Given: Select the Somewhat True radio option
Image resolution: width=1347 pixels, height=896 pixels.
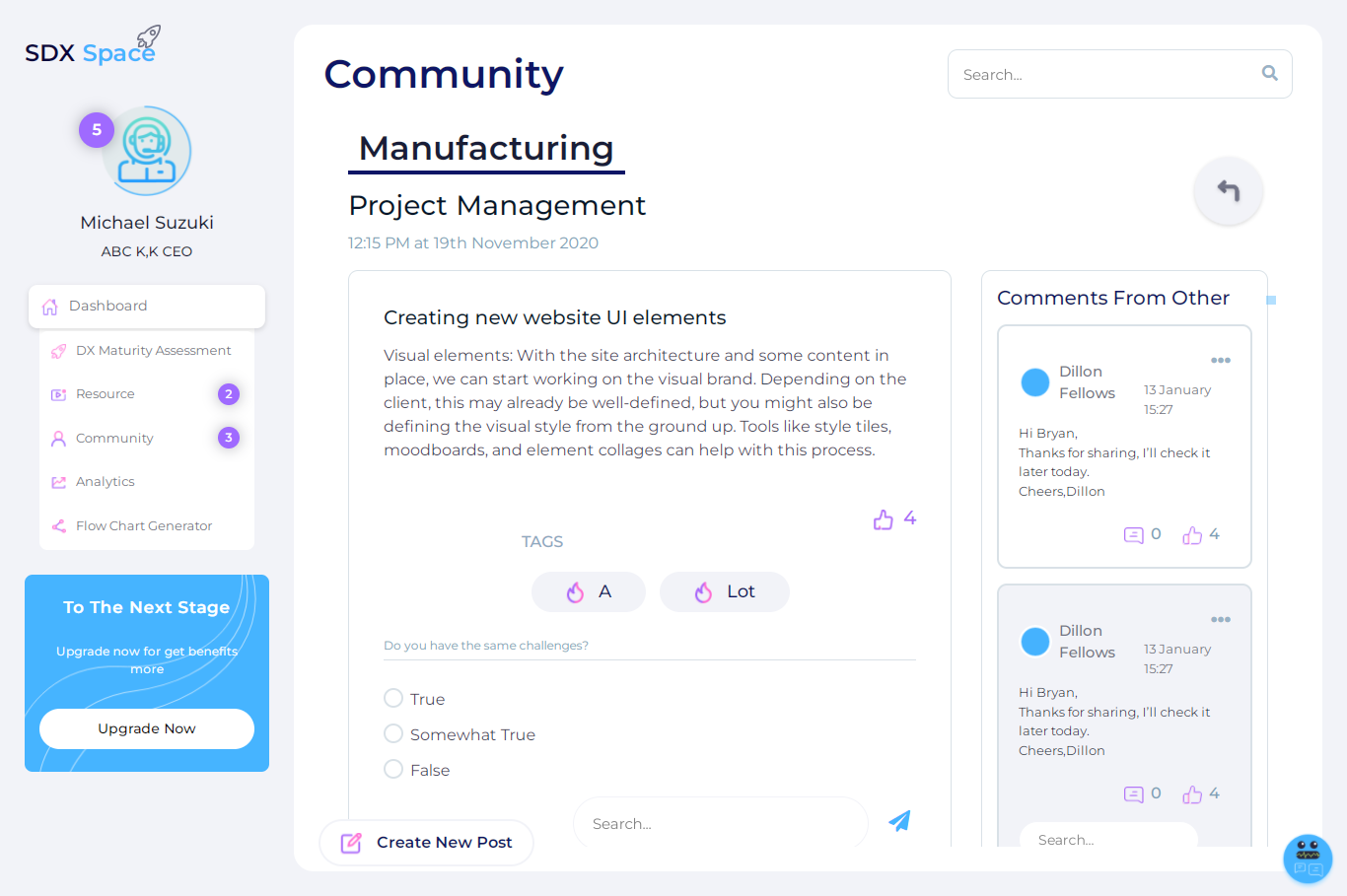Looking at the screenshot, I should tap(393, 733).
